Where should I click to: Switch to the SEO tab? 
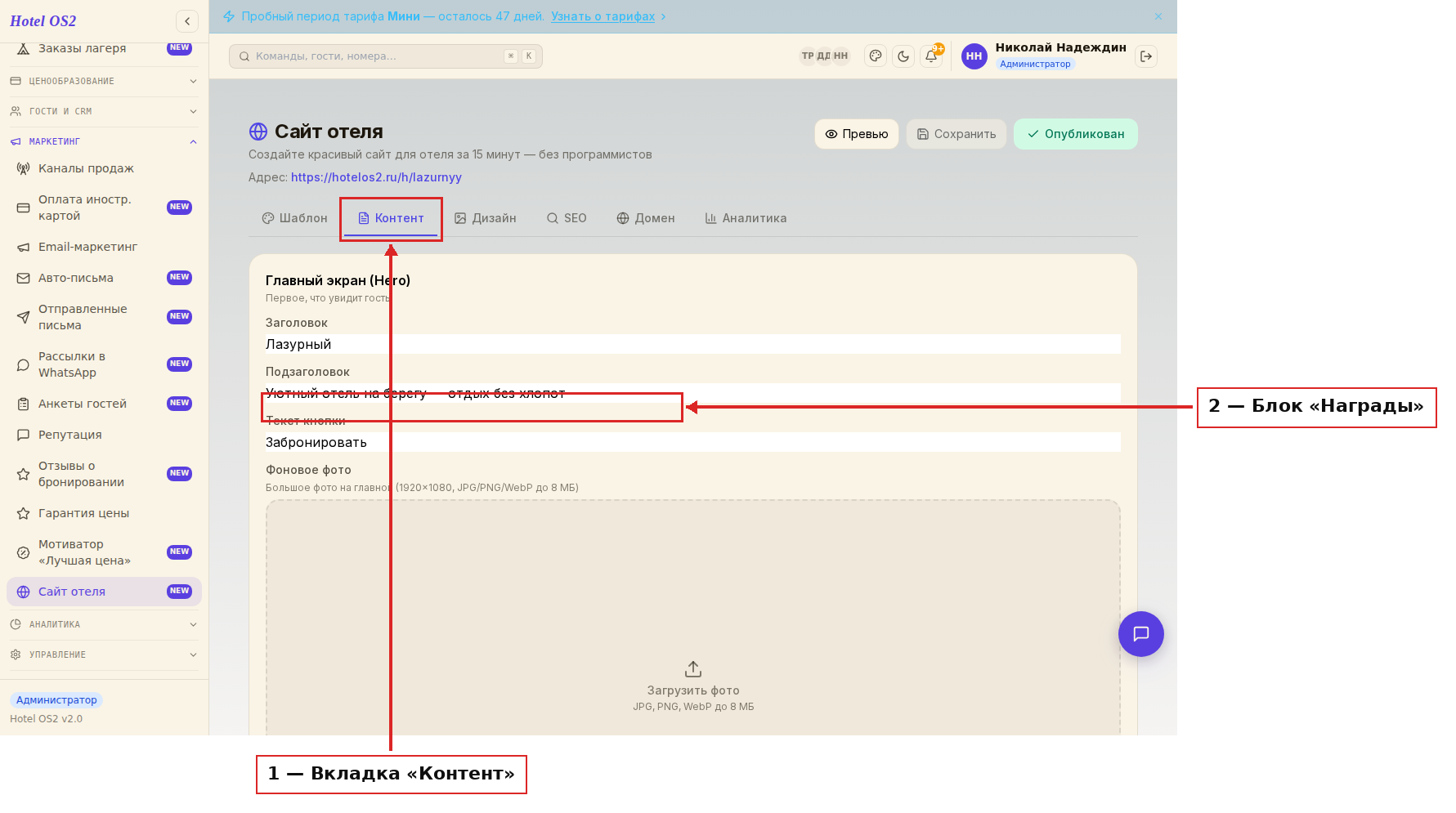point(567,218)
